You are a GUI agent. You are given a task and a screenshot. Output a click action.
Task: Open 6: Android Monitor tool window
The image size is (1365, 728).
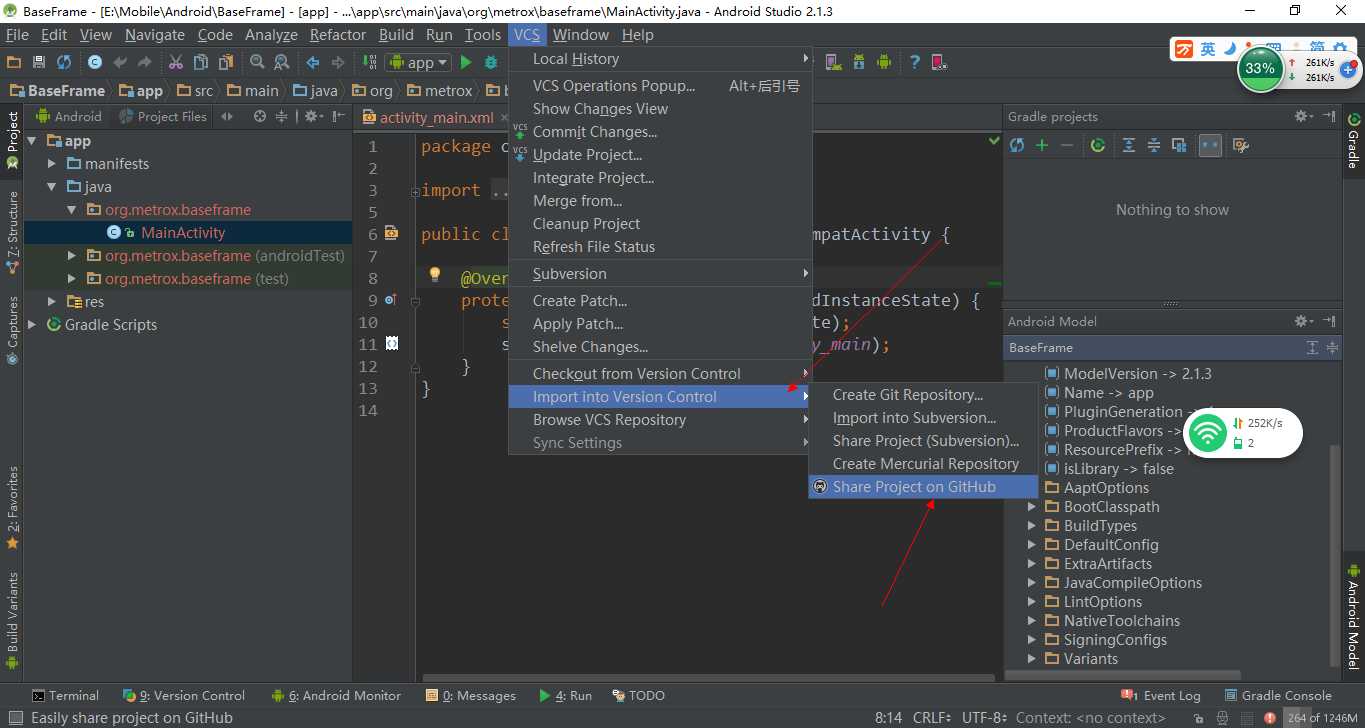tap(336, 696)
